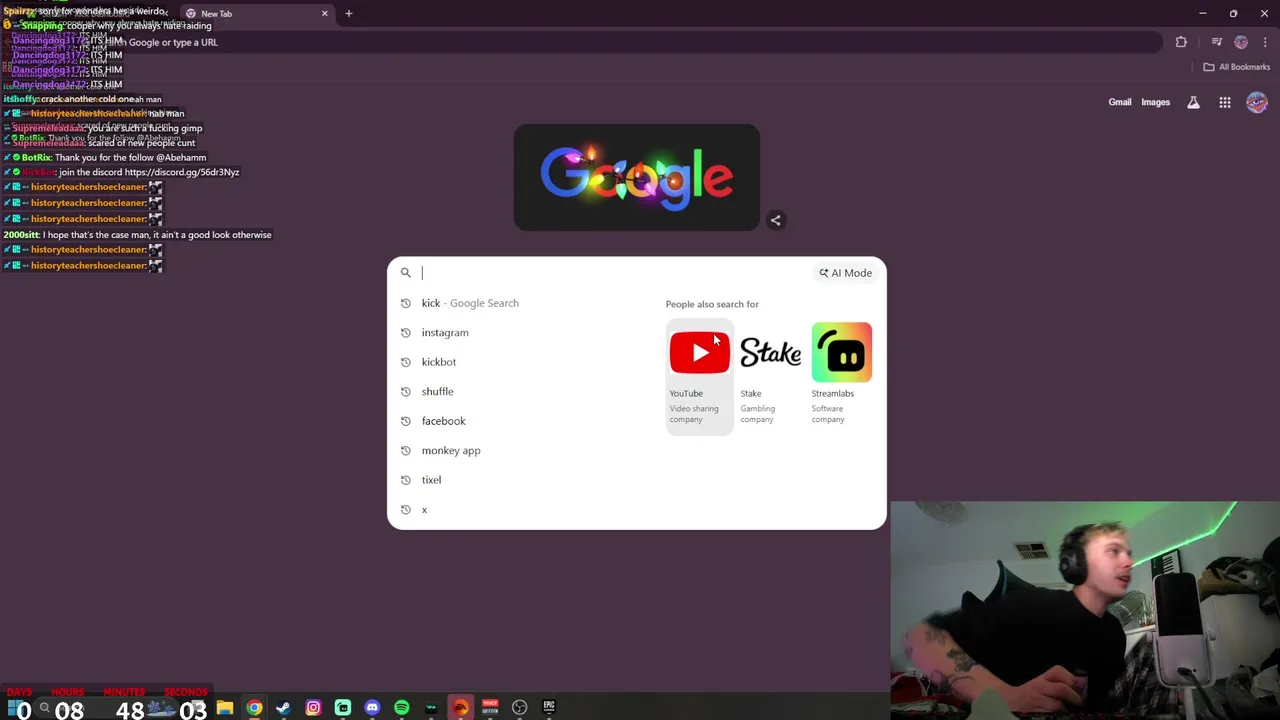Open the Chrome three-dot menu

click(x=1266, y=42)
